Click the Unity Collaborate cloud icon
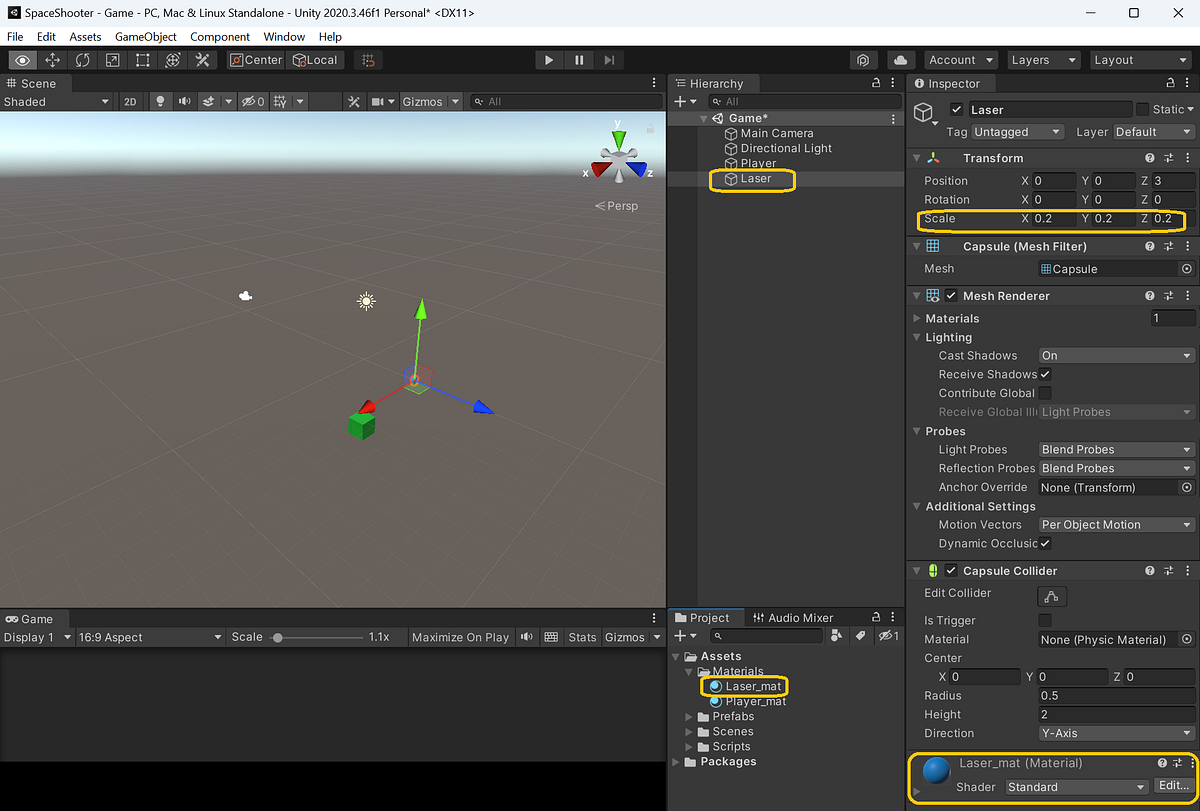The width and height of the screenshot is (1200, 811). tap(899, 59)
